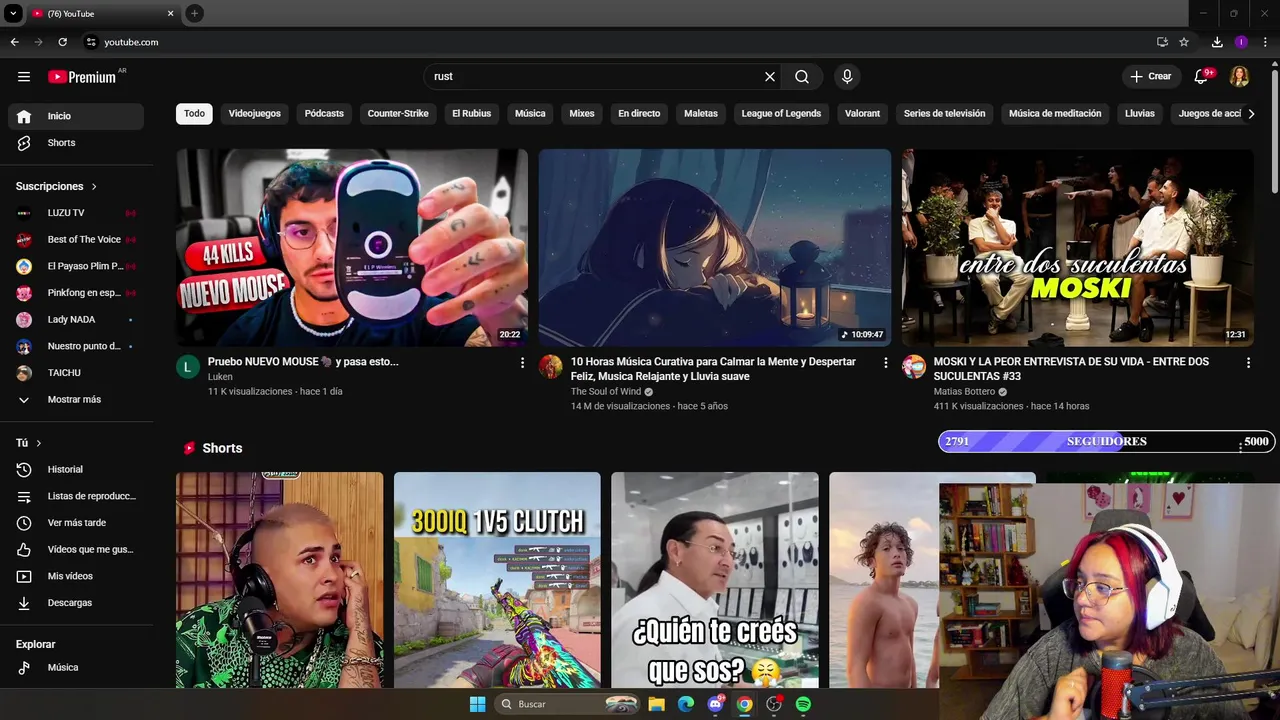Open Historial in the sidebar

click(76, 469)
